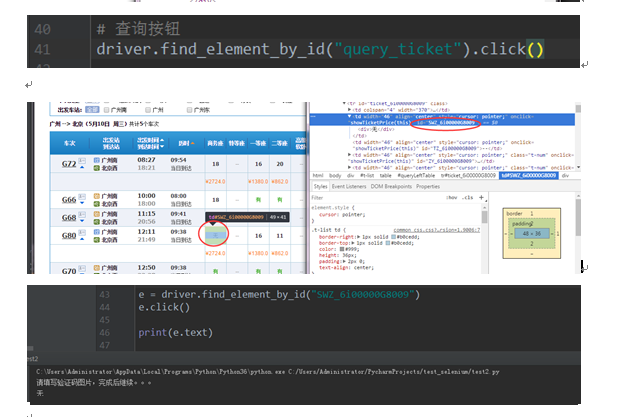The width and height of the screenshot is (627, 417).
Task: Toggle the :hov element state button
Action: coord(451,198)
